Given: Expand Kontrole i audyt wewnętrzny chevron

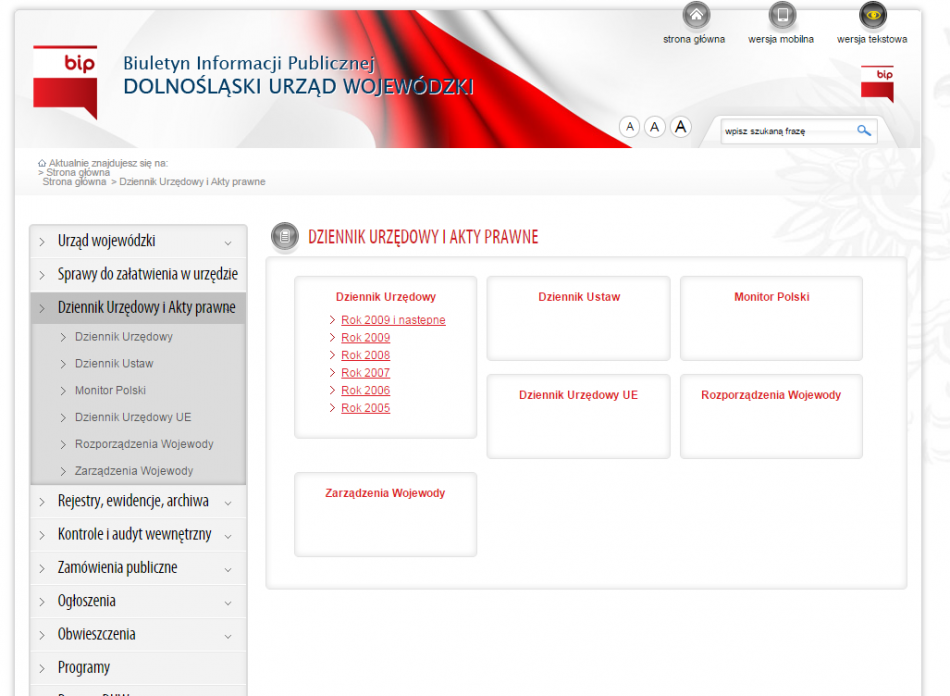Looking at the screenshot, I should (x=228, y=536).
